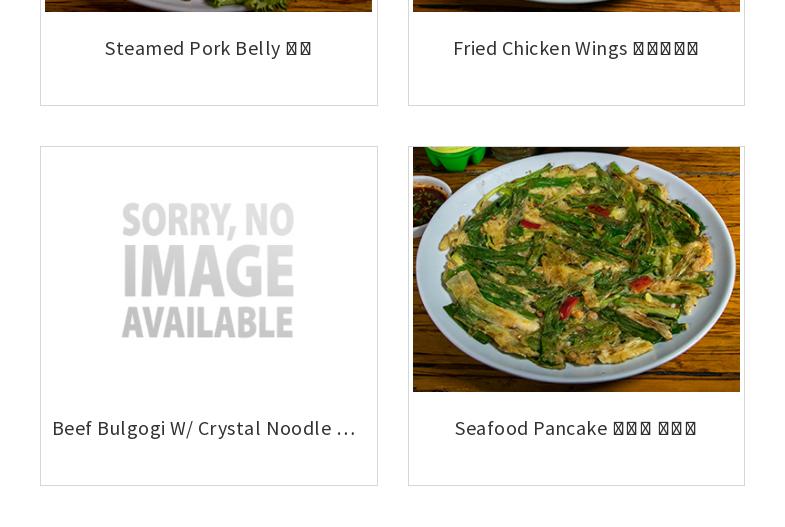Open the Fried Chicken Wings item title

click(576, 49)
